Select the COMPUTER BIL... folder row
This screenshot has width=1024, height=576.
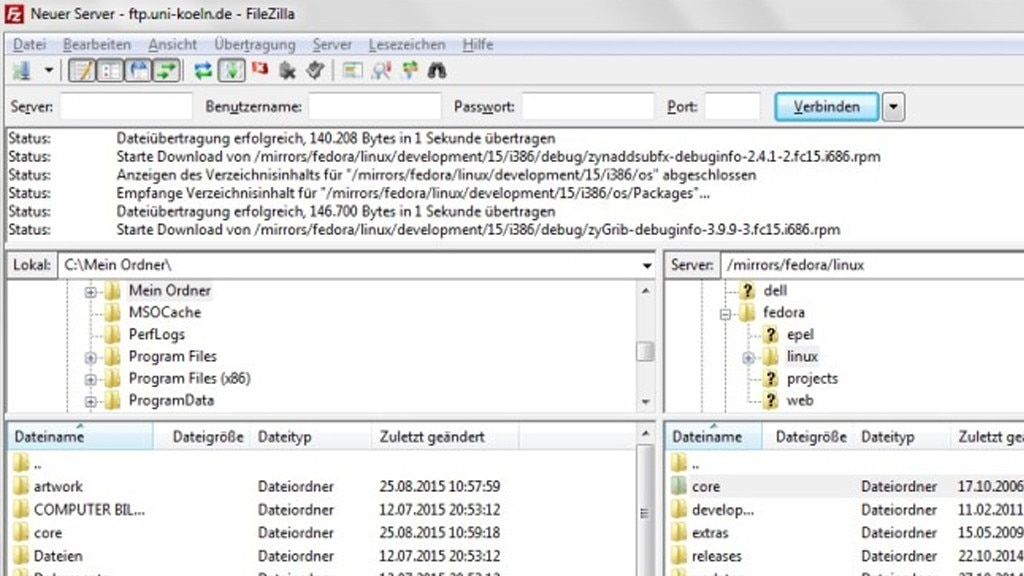[x=321, y=509]
